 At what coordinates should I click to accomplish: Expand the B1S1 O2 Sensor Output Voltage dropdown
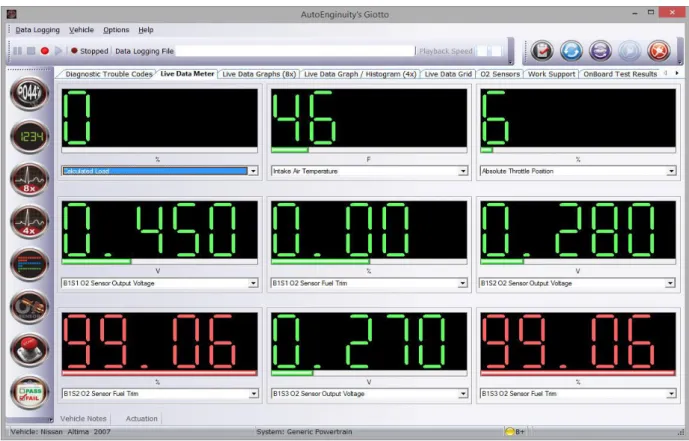(x=253, y=283)
